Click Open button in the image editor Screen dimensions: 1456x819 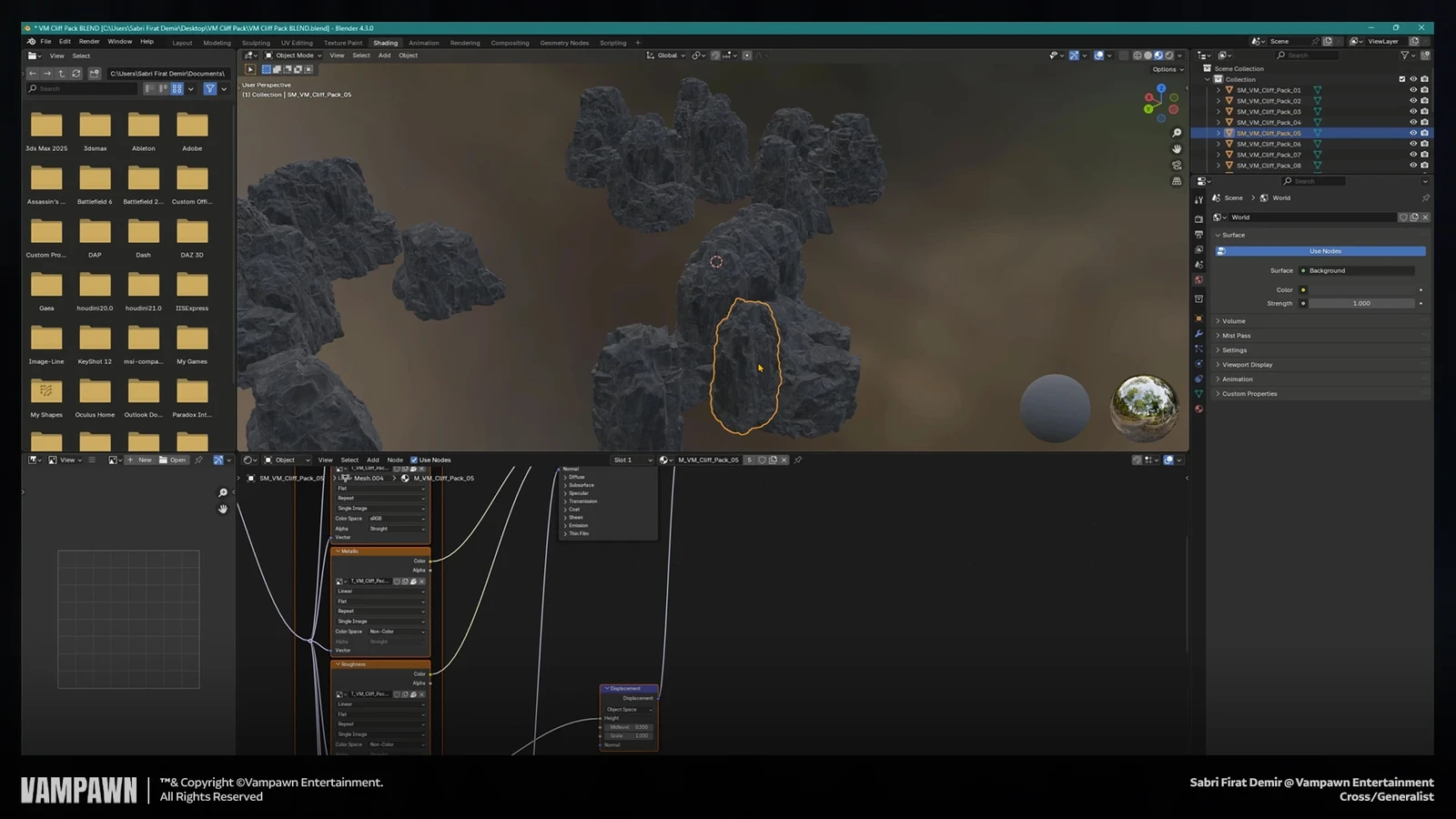[173, 460]
